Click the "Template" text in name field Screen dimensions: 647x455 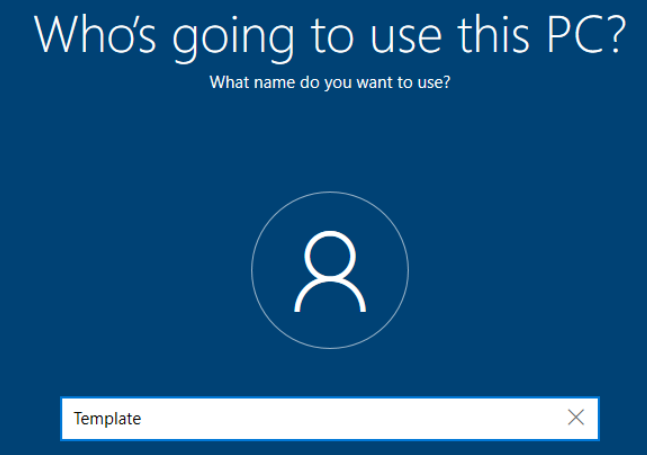tap(107, 419)
